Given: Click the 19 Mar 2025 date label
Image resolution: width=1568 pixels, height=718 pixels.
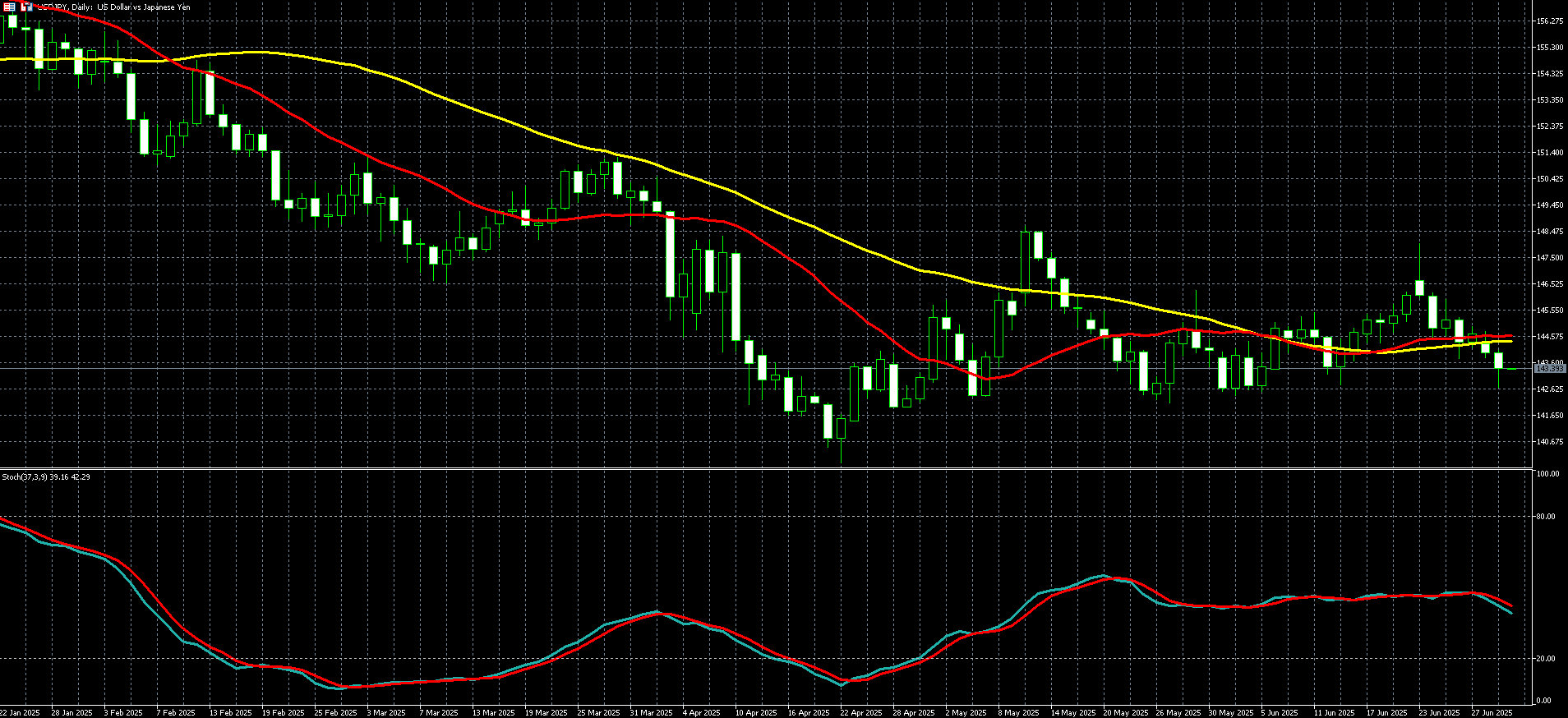Looking at the screenshot, I should (546, 713).
